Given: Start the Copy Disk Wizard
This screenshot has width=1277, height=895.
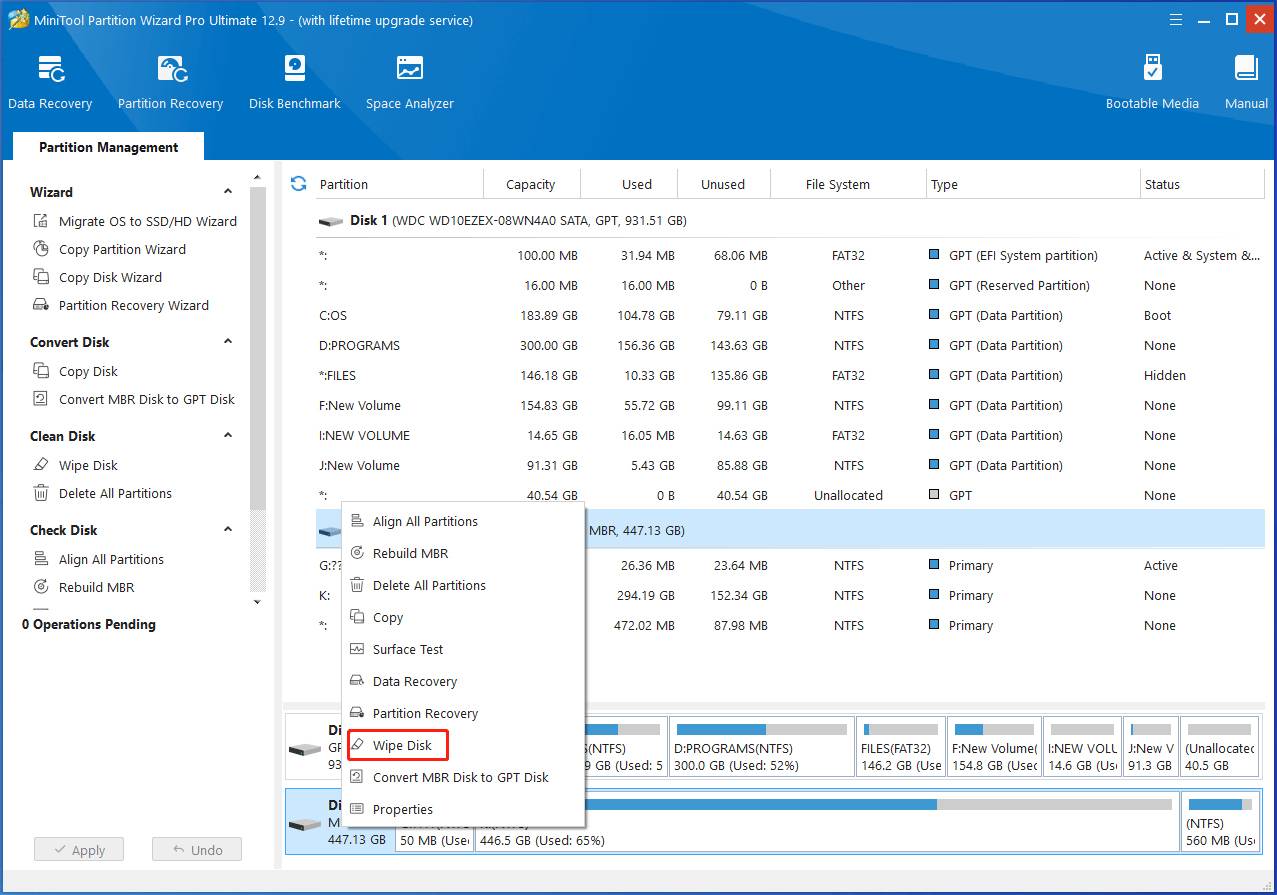Looking at the screenshot, I should [97, 277].
